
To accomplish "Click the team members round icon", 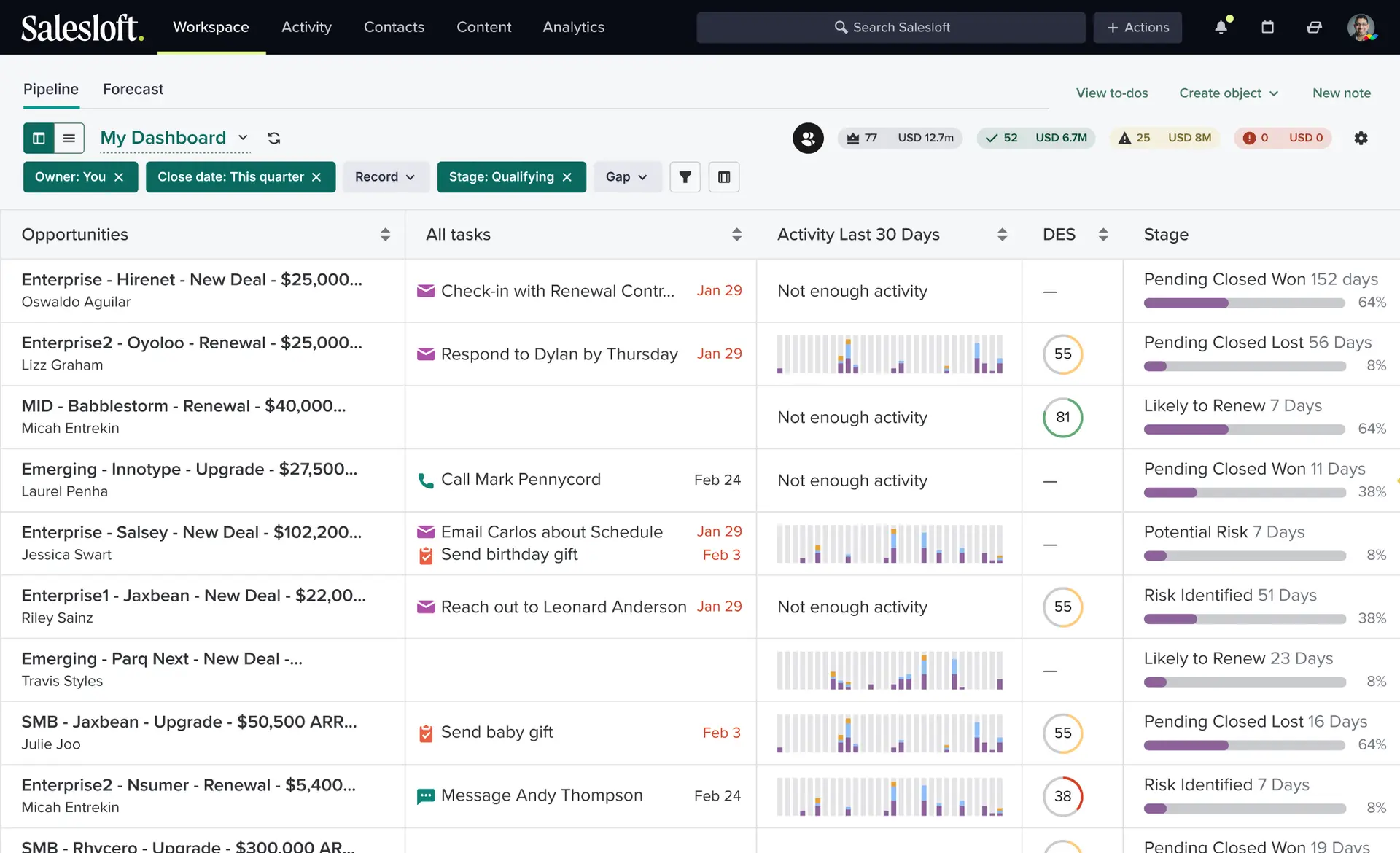I will (x=808, y=138).
